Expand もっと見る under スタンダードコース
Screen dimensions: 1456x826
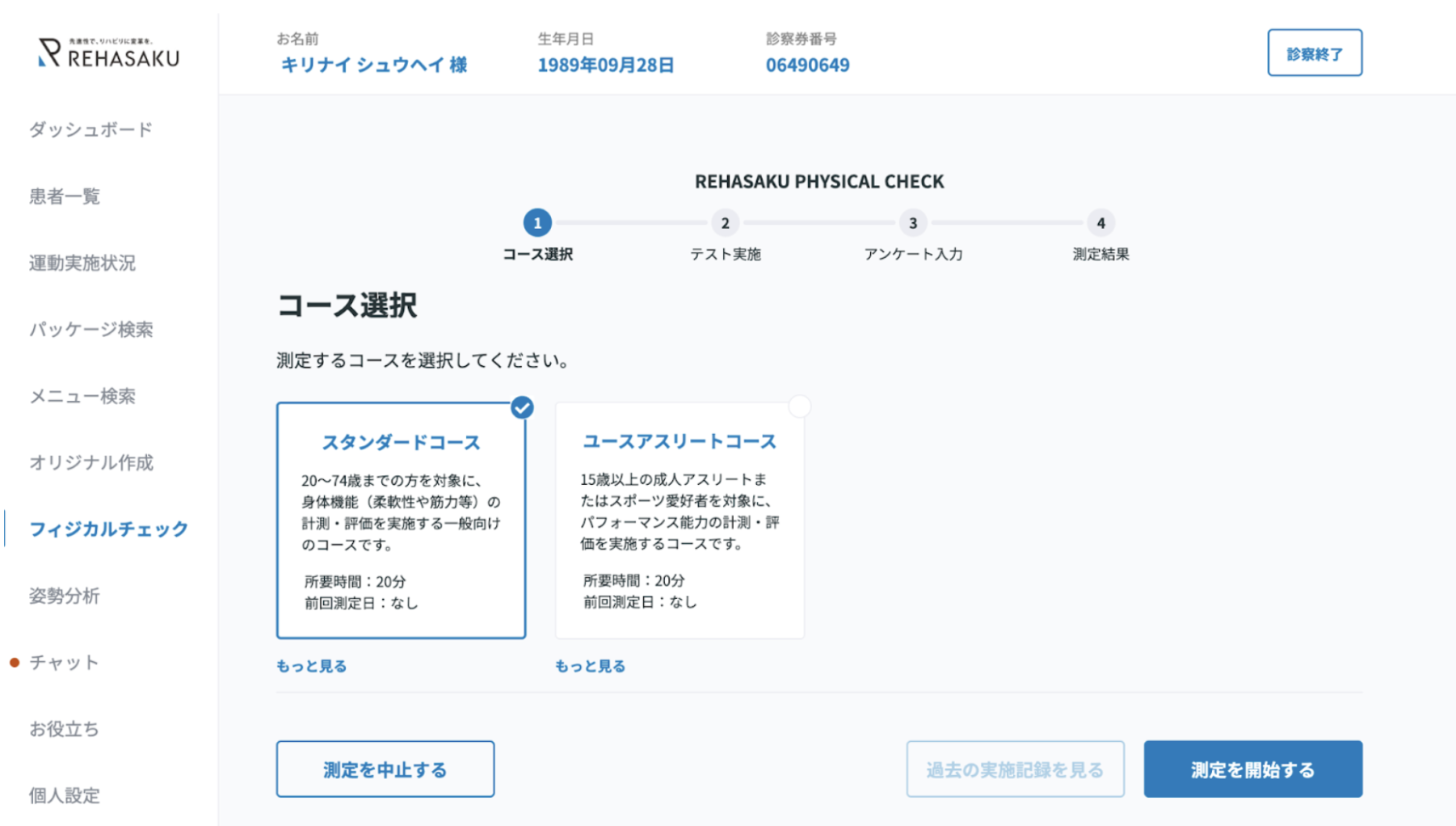[x=312, y=666]
